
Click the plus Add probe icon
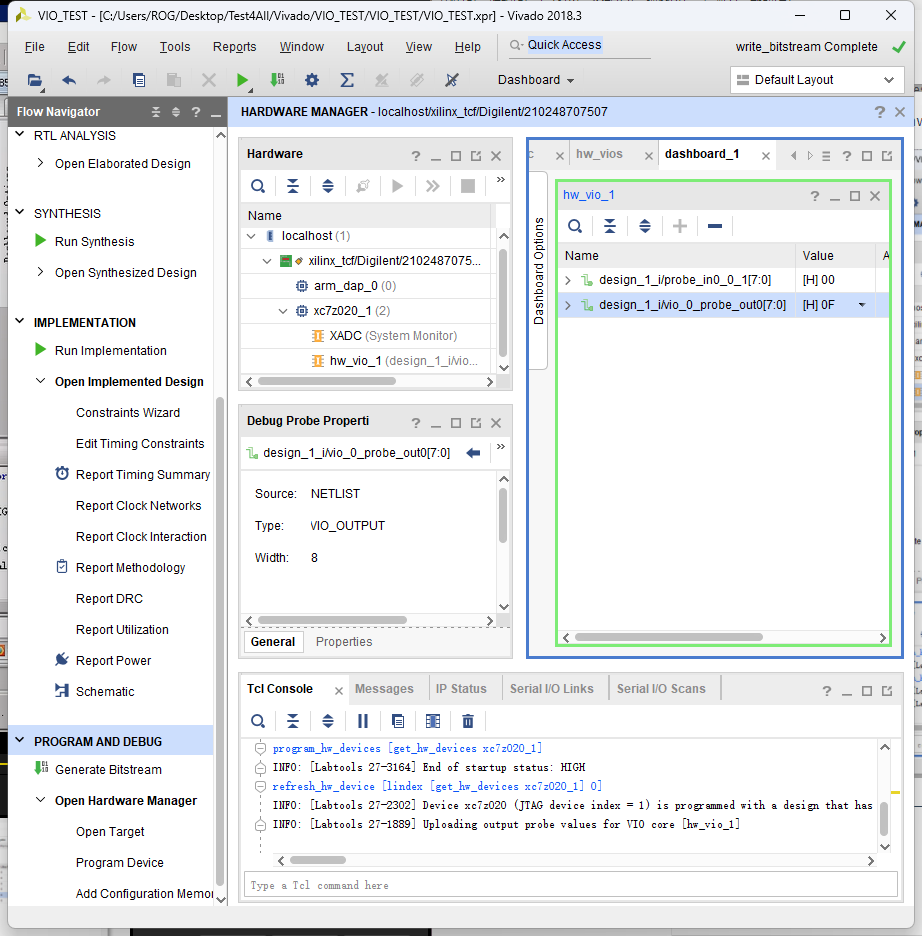tap(680, 226)
